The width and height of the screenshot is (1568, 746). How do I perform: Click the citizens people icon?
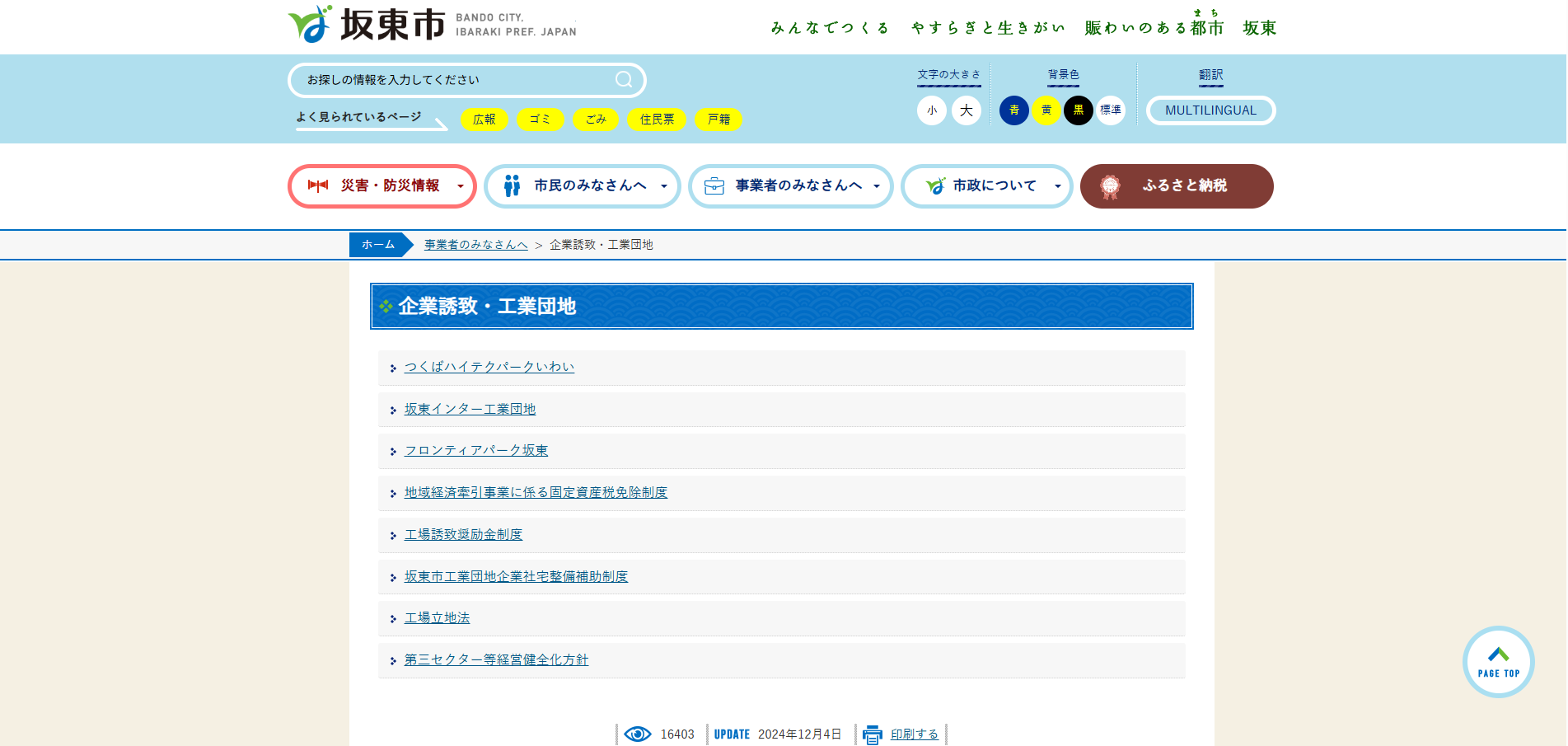[512, 185]
